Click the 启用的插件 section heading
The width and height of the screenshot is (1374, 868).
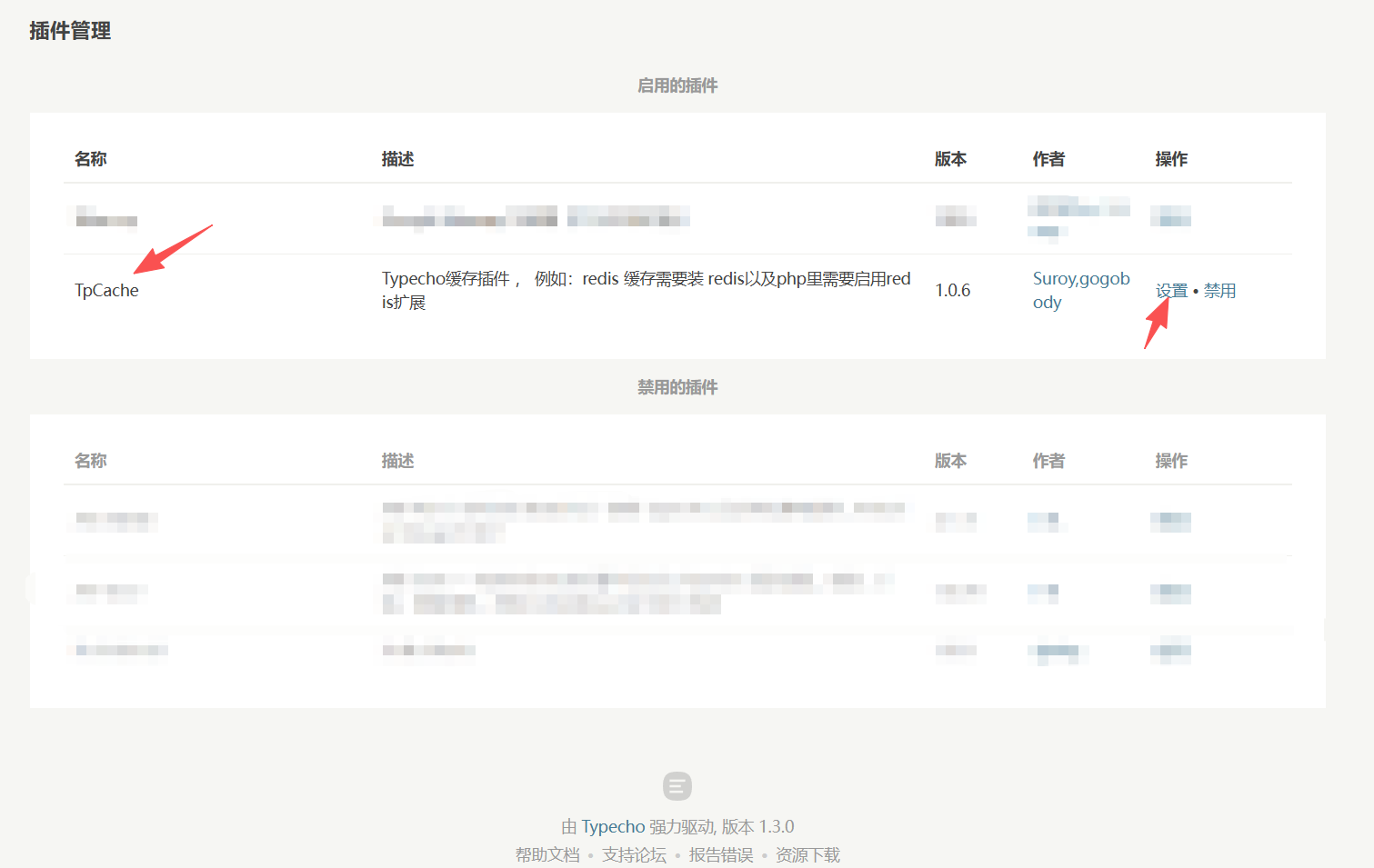[x=677, y=85]
